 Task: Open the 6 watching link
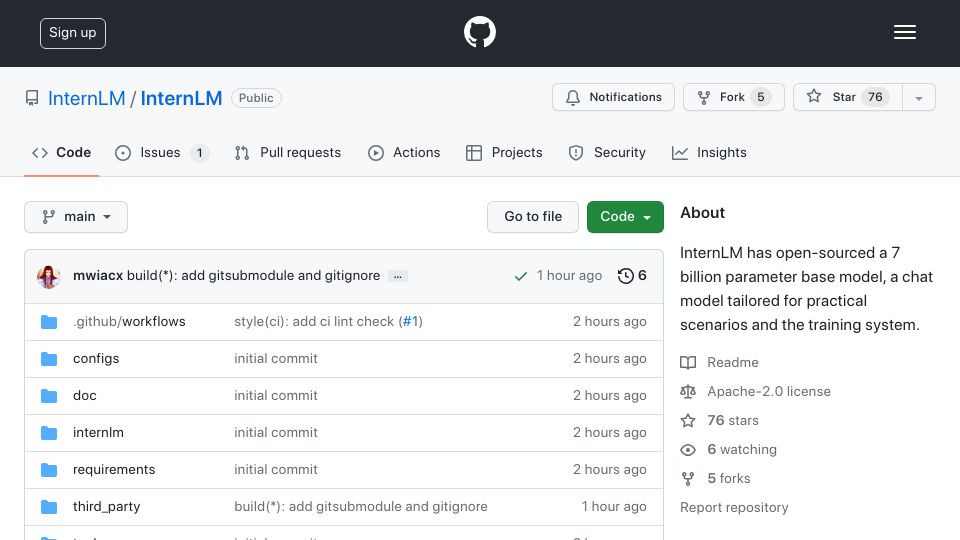click(742, 449)
